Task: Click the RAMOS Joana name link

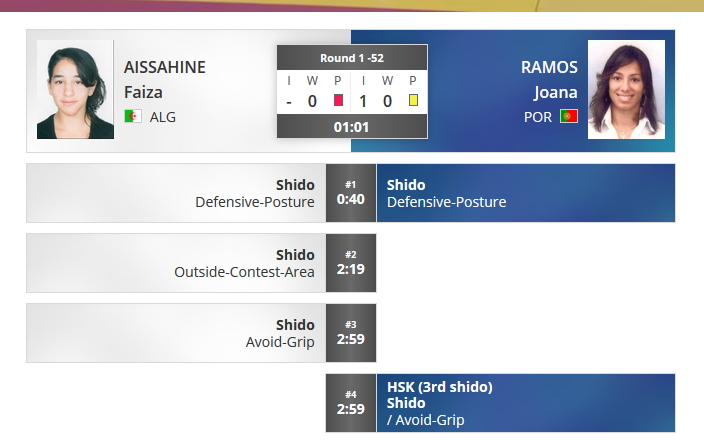Action: pos(550,79)
